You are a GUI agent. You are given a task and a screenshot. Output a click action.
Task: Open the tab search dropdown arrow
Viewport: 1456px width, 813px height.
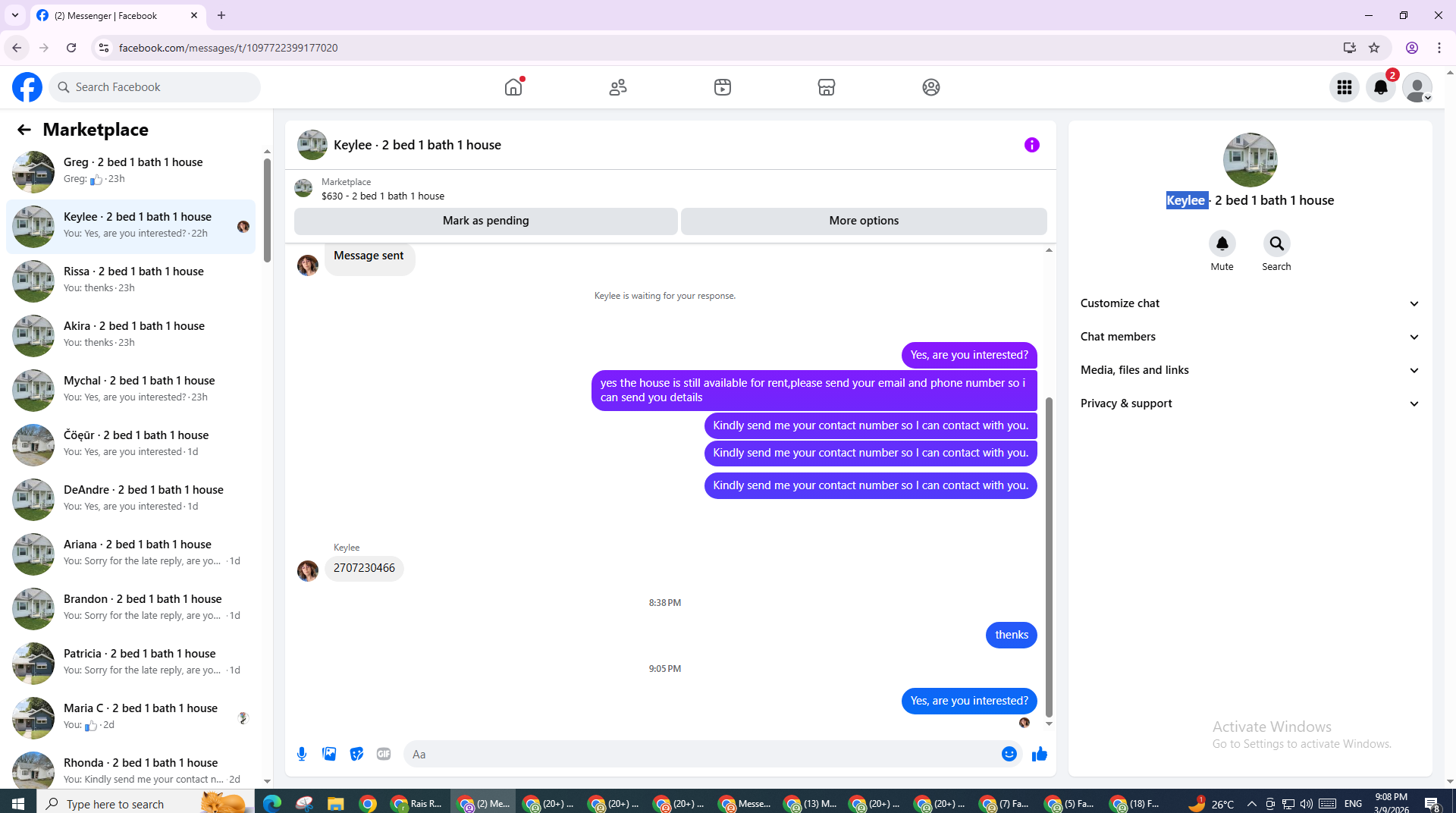pos(15,15)
